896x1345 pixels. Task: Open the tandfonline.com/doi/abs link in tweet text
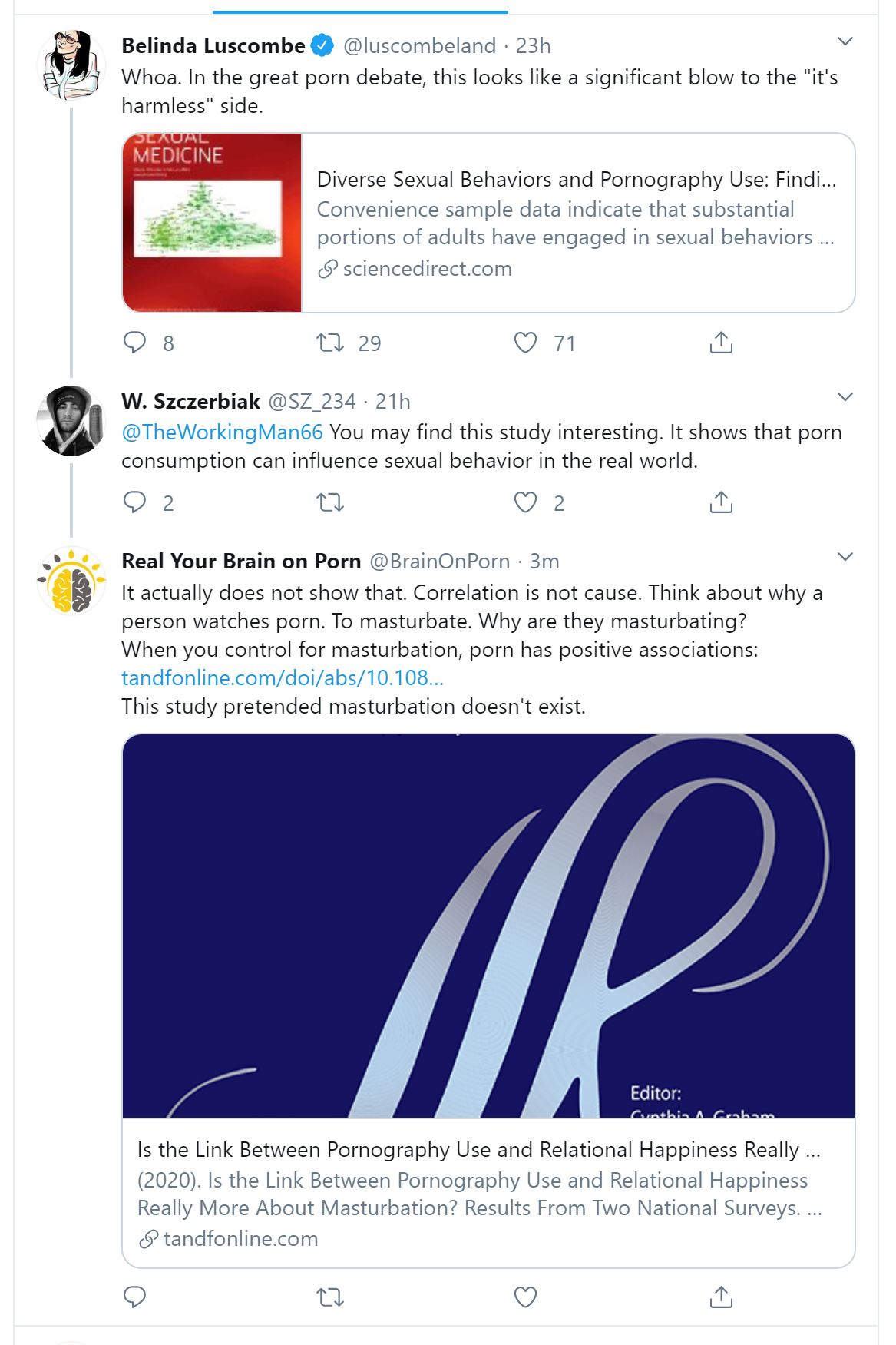pyautogui.click(x=283, y=678)
